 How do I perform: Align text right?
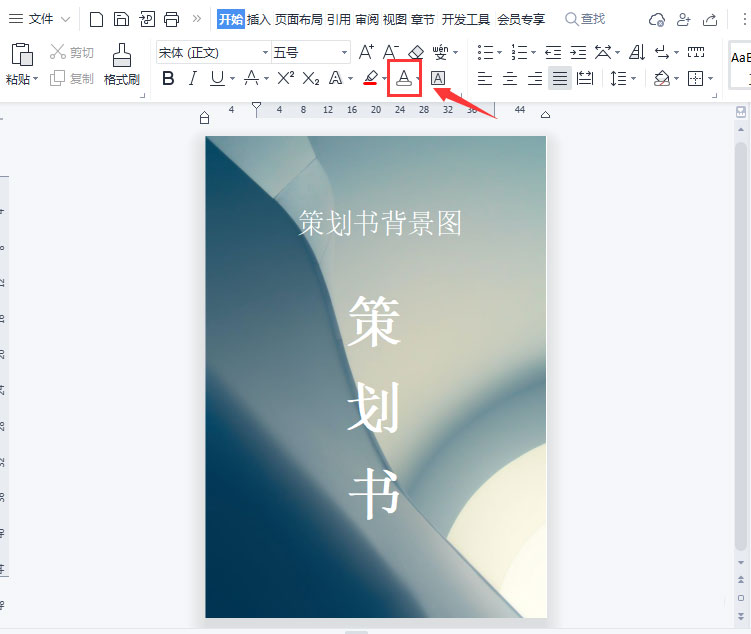click(535, 78)
